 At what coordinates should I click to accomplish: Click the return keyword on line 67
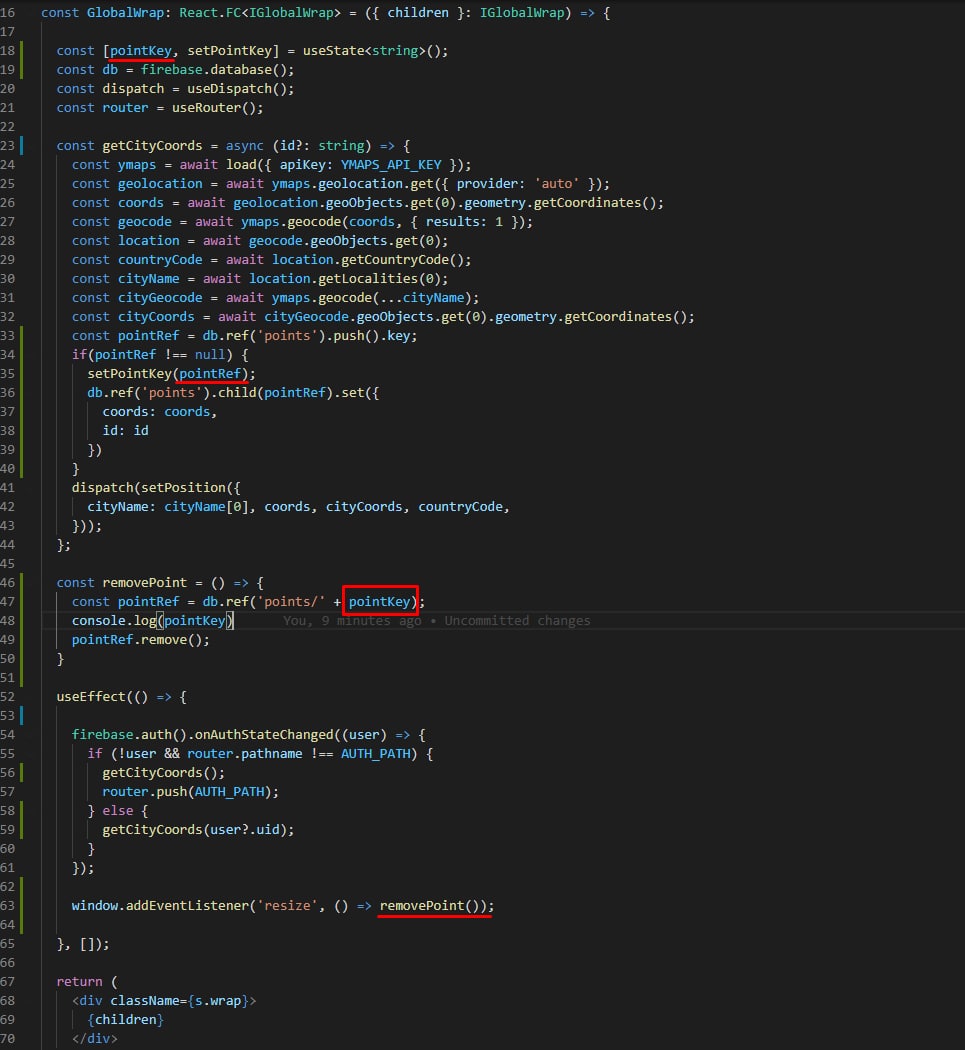(x=79, y=982)
